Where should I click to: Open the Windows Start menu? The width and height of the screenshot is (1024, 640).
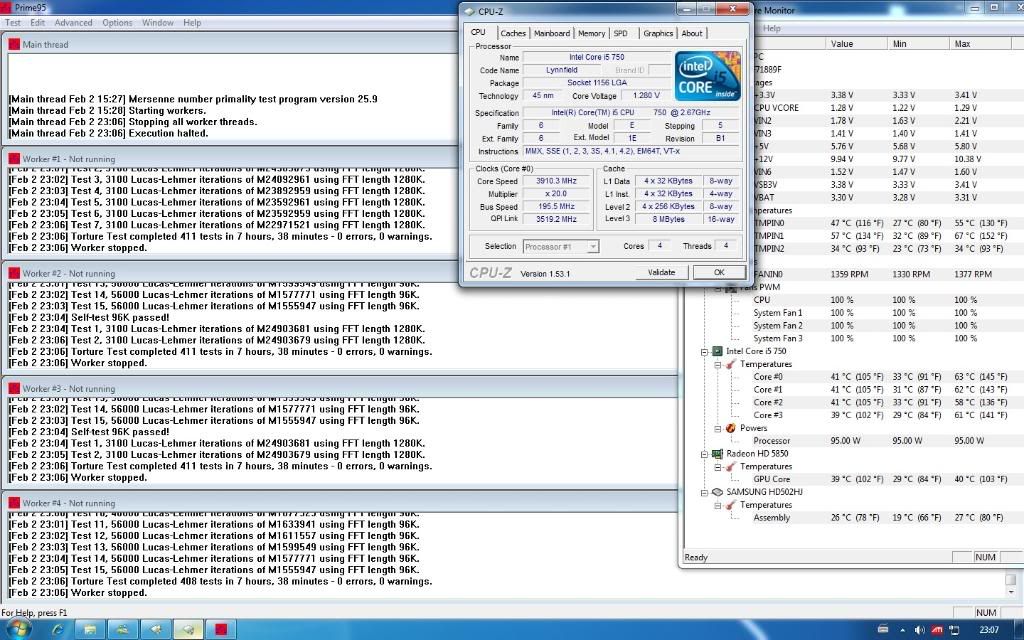18,630
